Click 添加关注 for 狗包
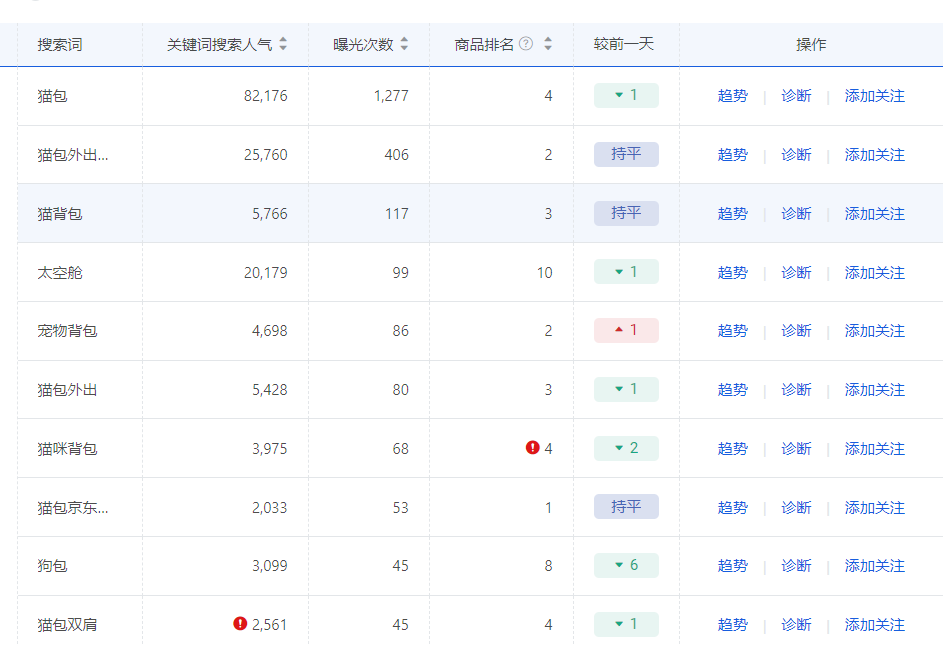Viewport: 947px width, 645px height. tap(874, 566)
